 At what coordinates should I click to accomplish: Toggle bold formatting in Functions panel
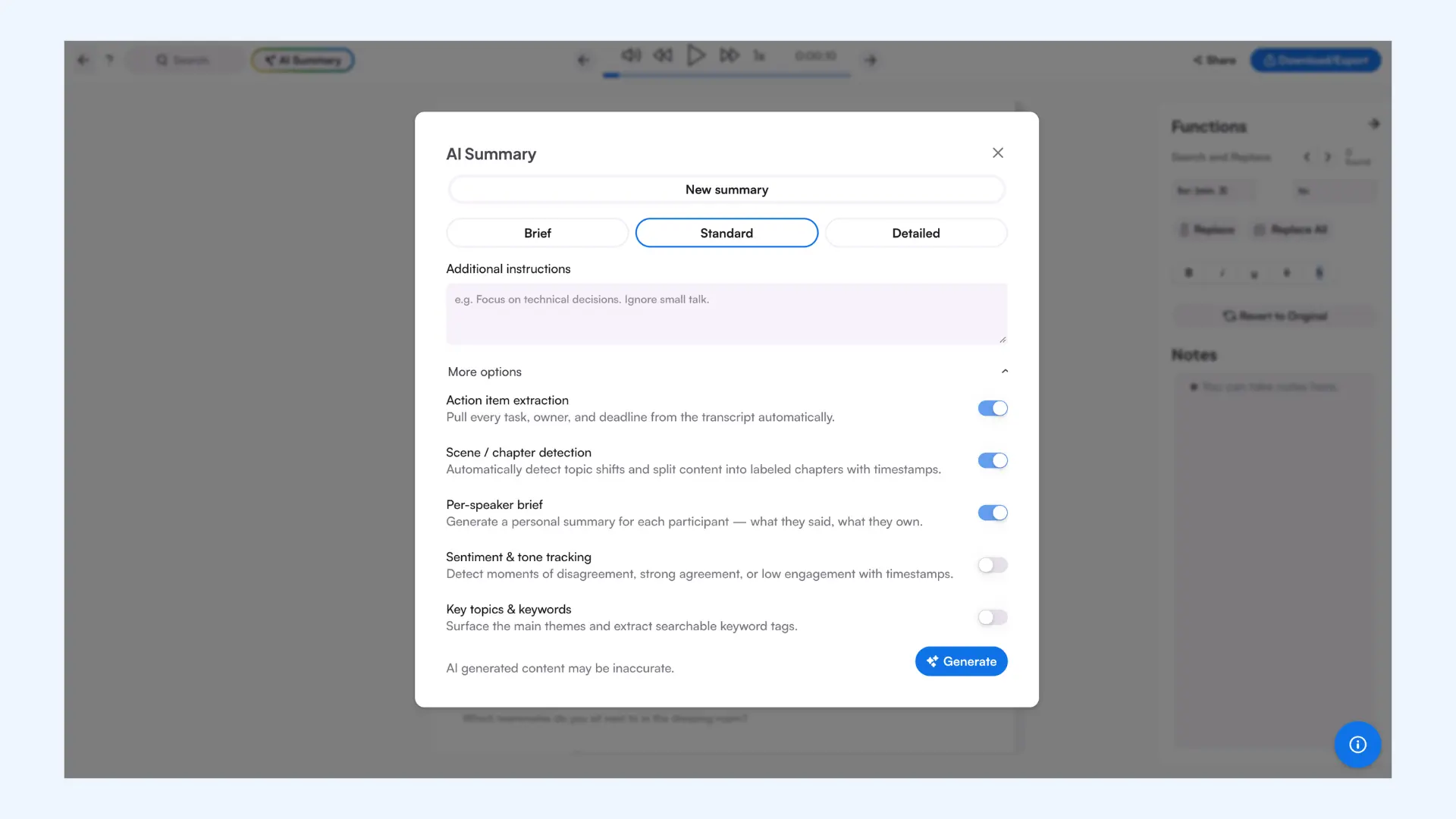coord(1189,273)
